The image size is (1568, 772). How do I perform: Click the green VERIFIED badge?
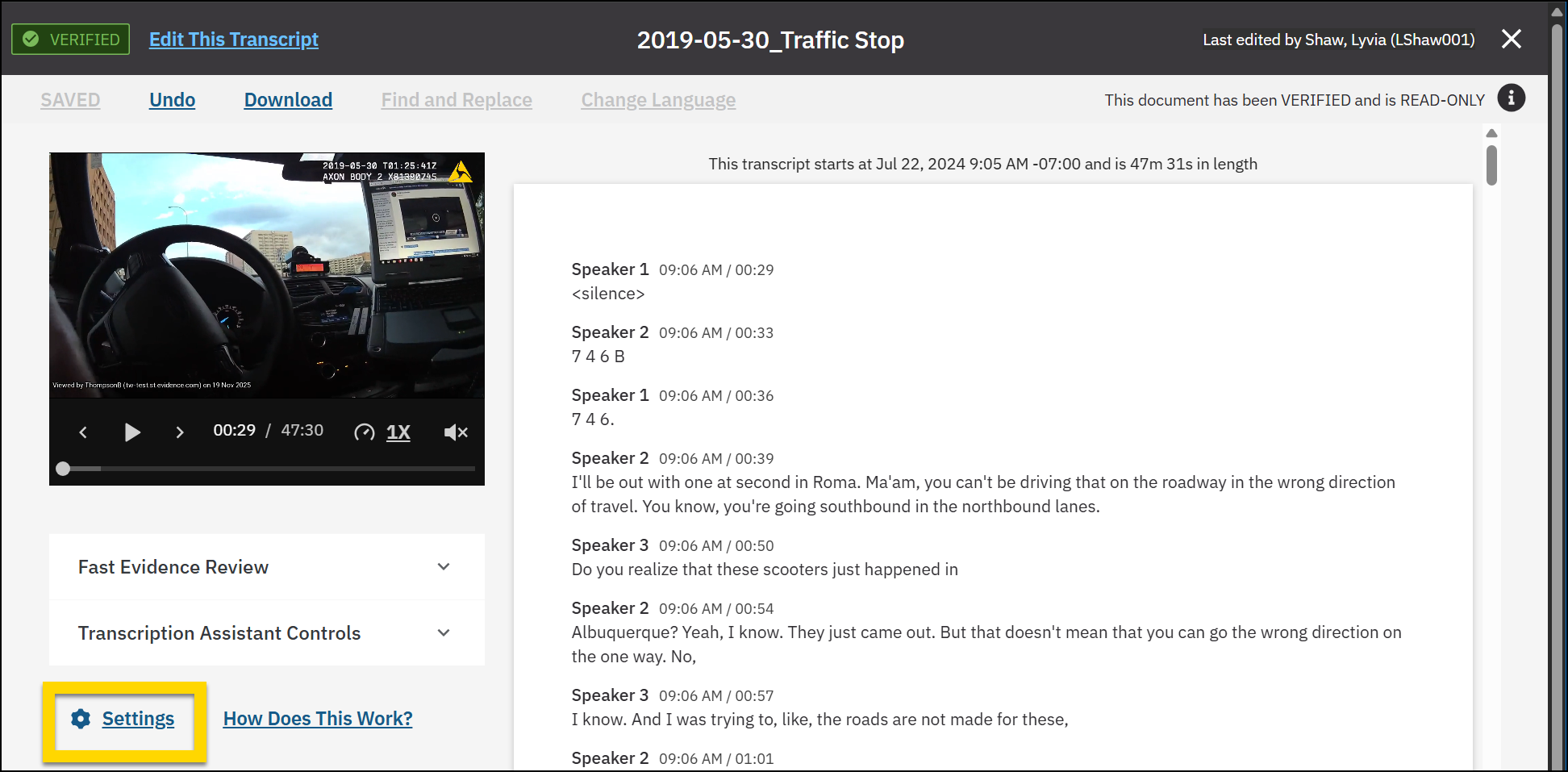tap(70, 38)
